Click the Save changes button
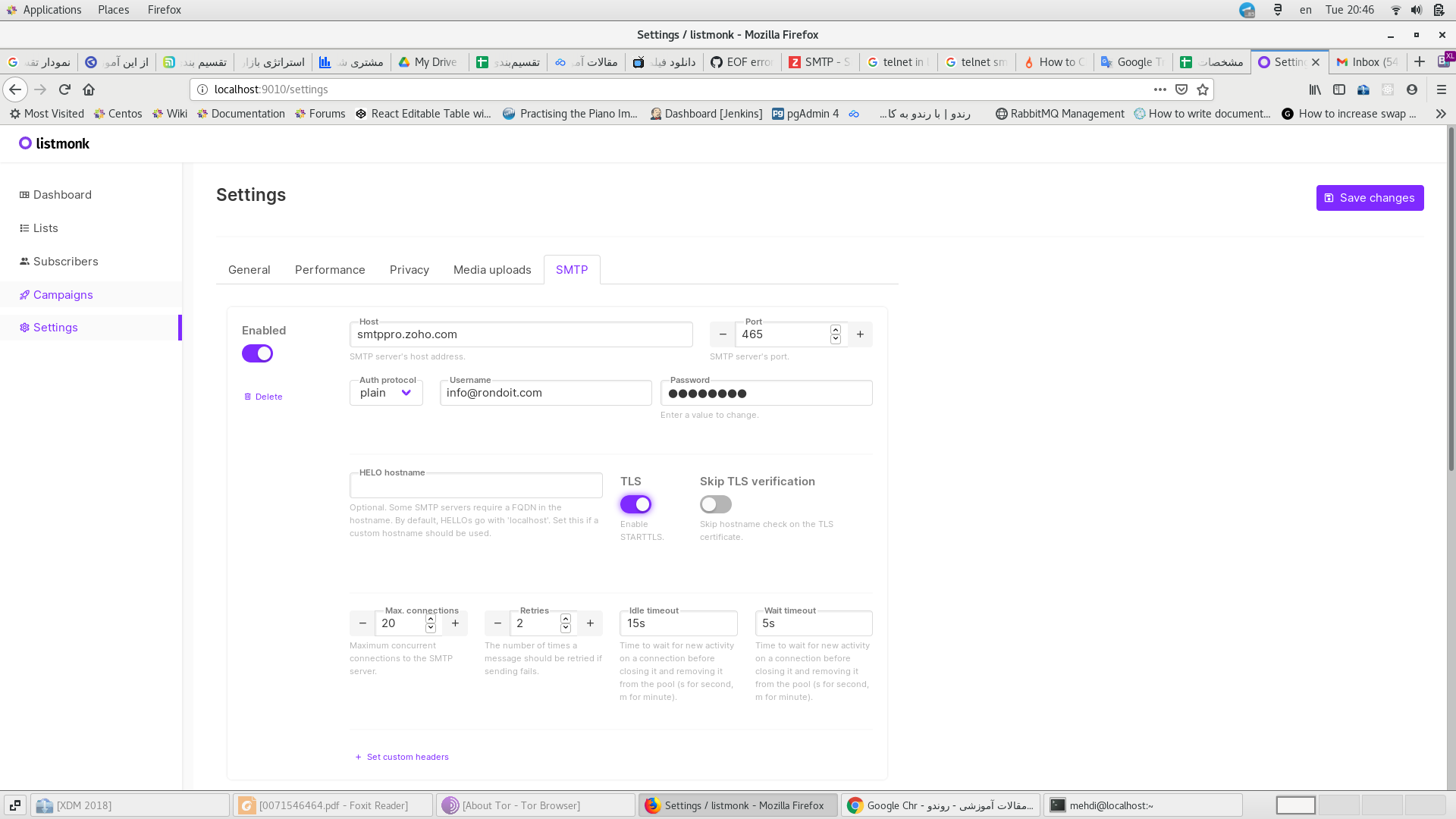The width and height of the screenshot is (1456, 819). click(x=1370, y=198)
